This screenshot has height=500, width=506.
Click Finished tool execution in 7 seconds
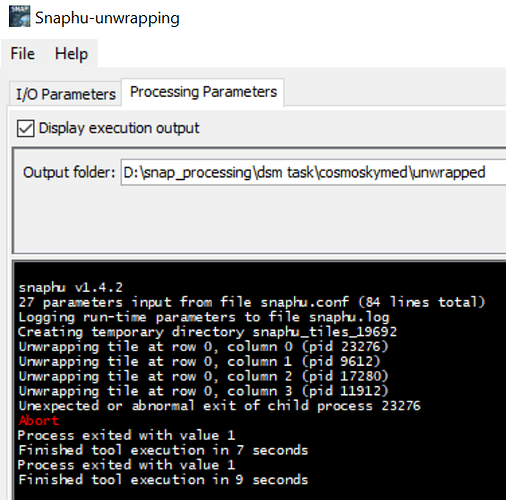point(163,450)
